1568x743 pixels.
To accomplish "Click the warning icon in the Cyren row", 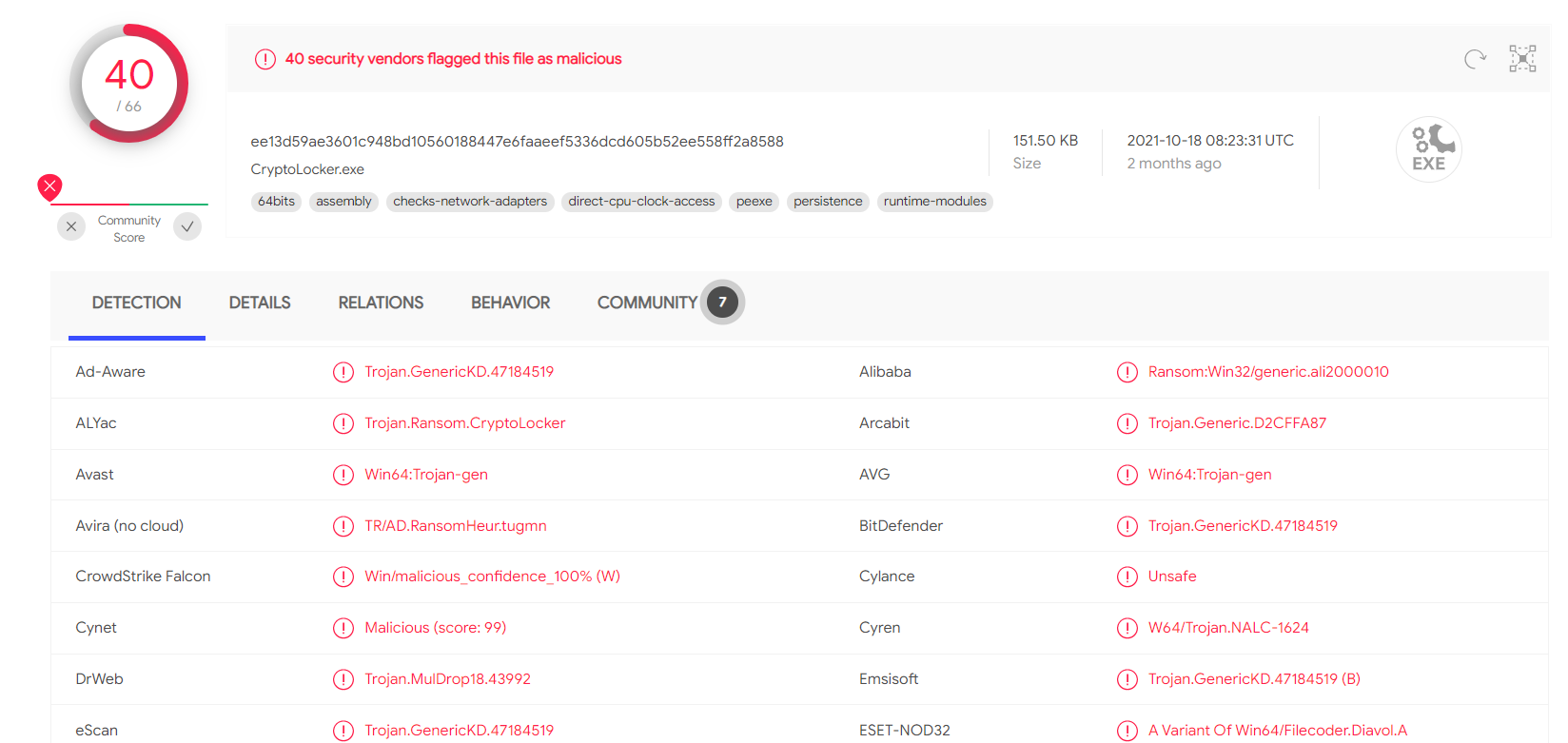I will 1127,628.
